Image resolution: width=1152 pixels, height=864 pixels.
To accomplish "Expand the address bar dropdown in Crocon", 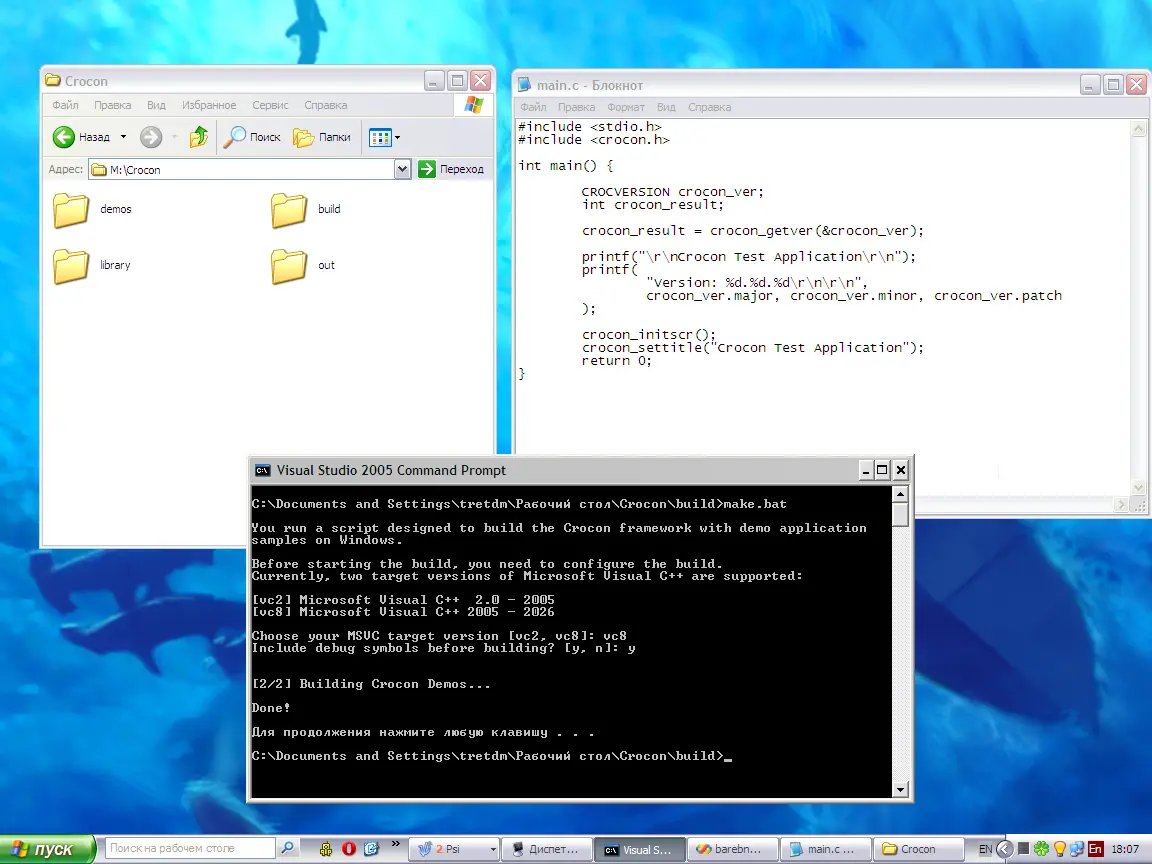I will [402, 170].
